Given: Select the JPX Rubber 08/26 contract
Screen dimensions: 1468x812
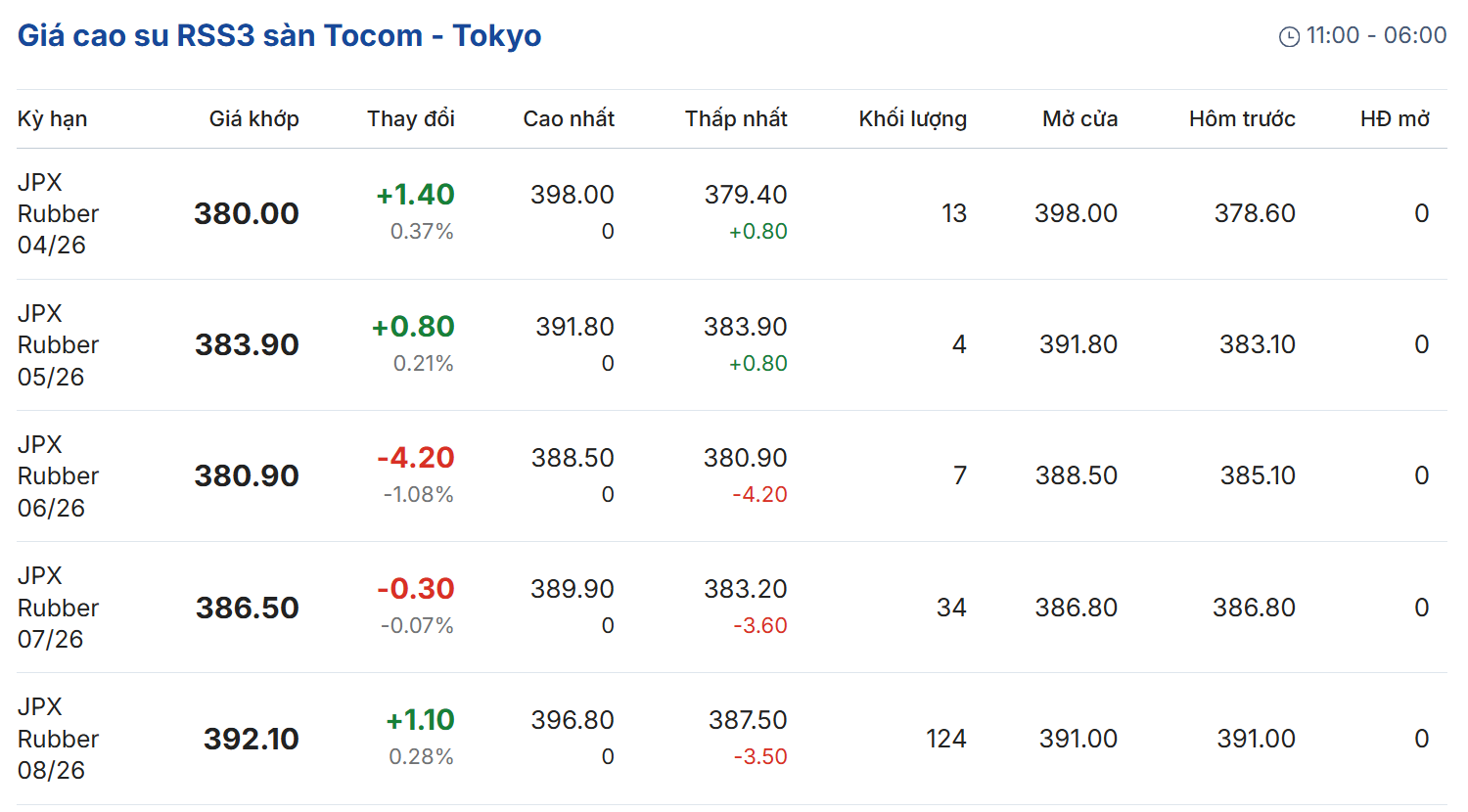Looking at the screenshot, I should point(58,738).
